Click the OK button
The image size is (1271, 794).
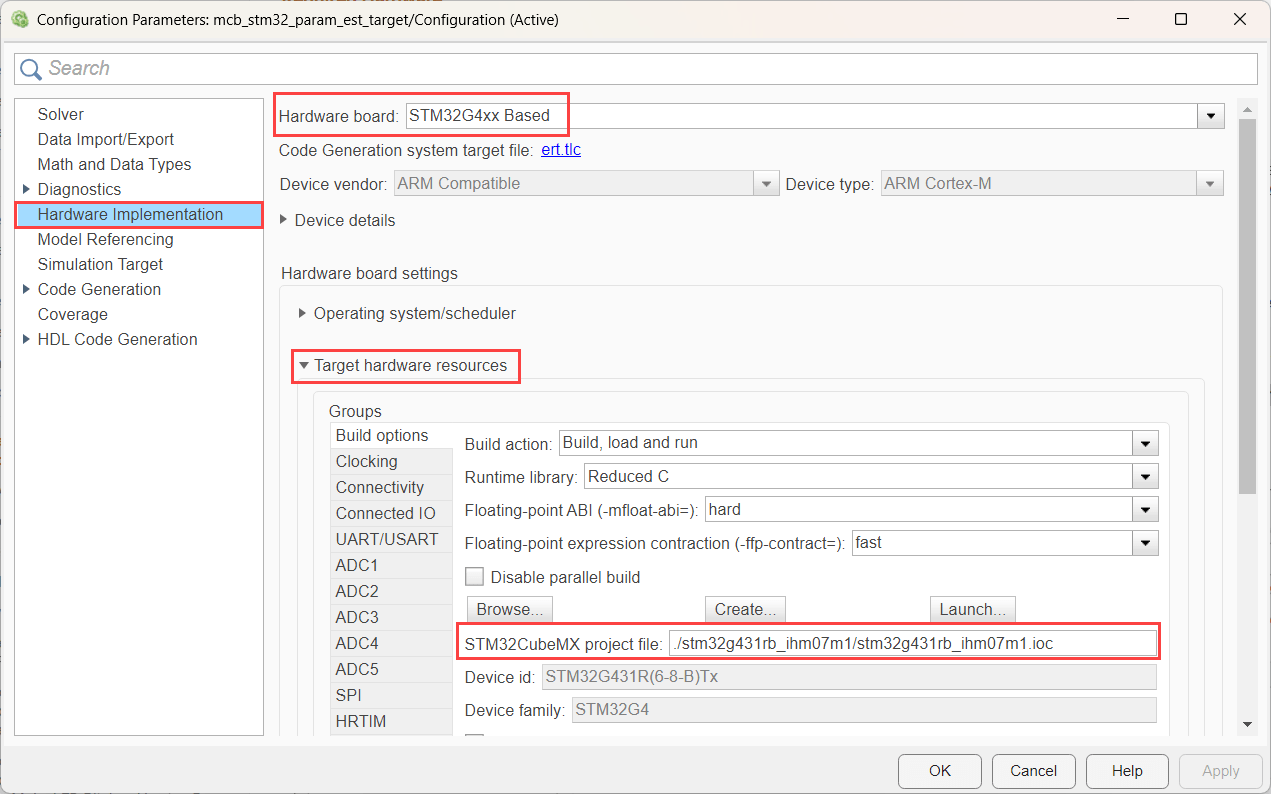pos(939,771)
